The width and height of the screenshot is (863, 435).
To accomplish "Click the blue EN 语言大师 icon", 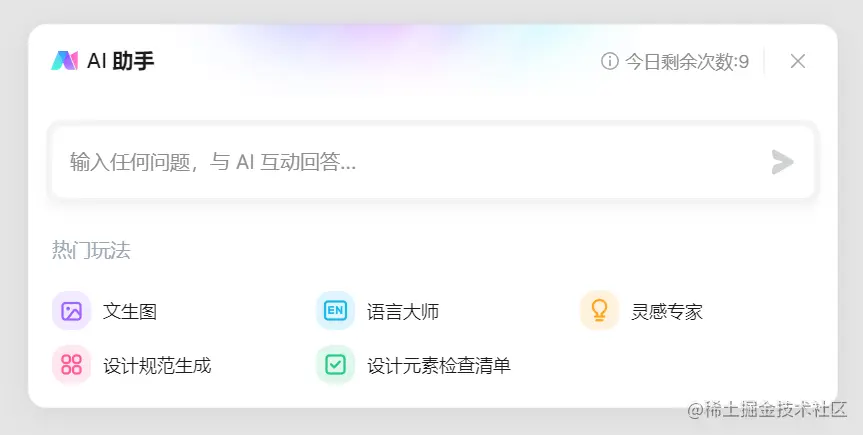I will 335,311.
